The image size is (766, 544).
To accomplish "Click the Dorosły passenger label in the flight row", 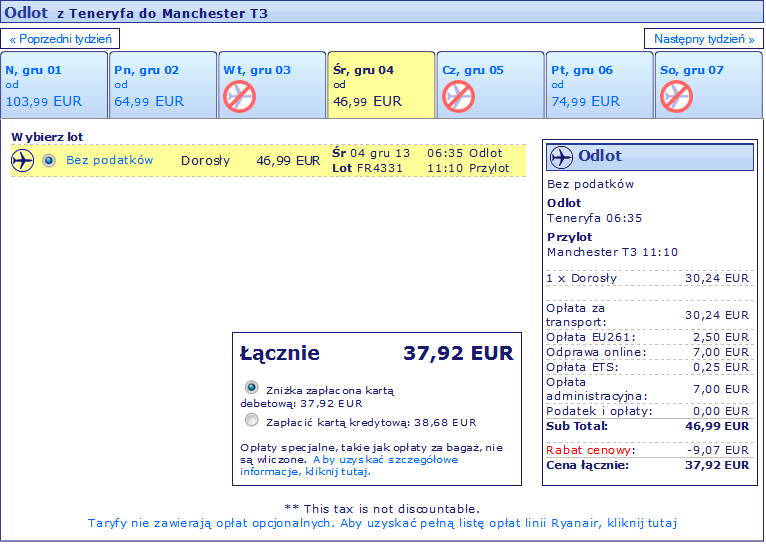I will click(x=205, y=161).
